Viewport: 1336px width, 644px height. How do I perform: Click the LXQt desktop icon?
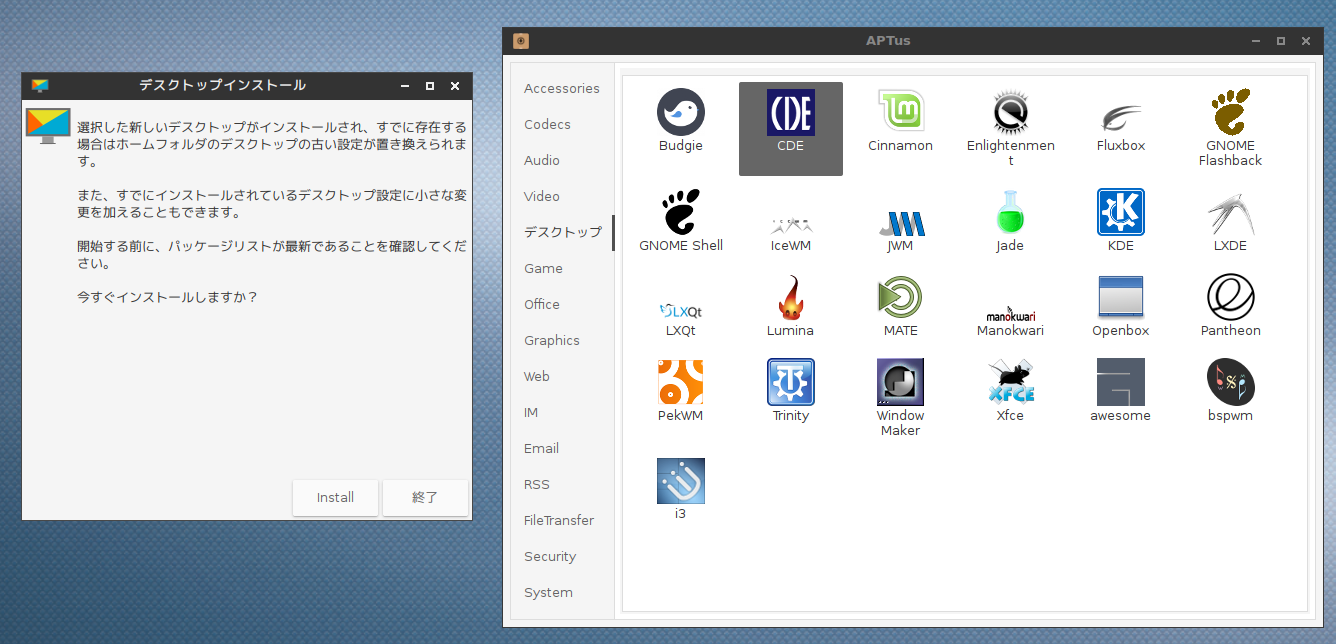pyautogui.click(x=681, y=311)
